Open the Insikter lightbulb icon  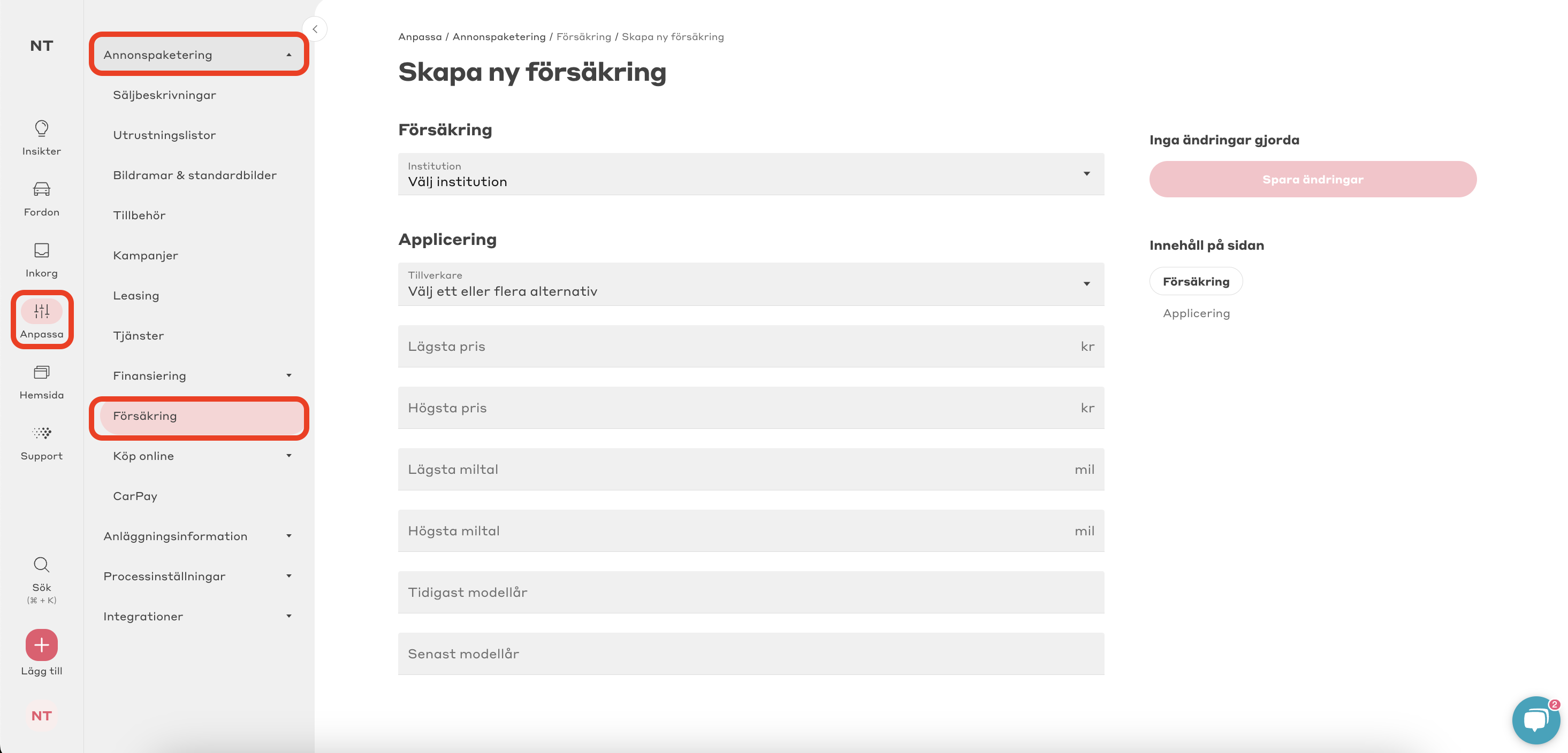pyautogui.click(x=41, y=128)
